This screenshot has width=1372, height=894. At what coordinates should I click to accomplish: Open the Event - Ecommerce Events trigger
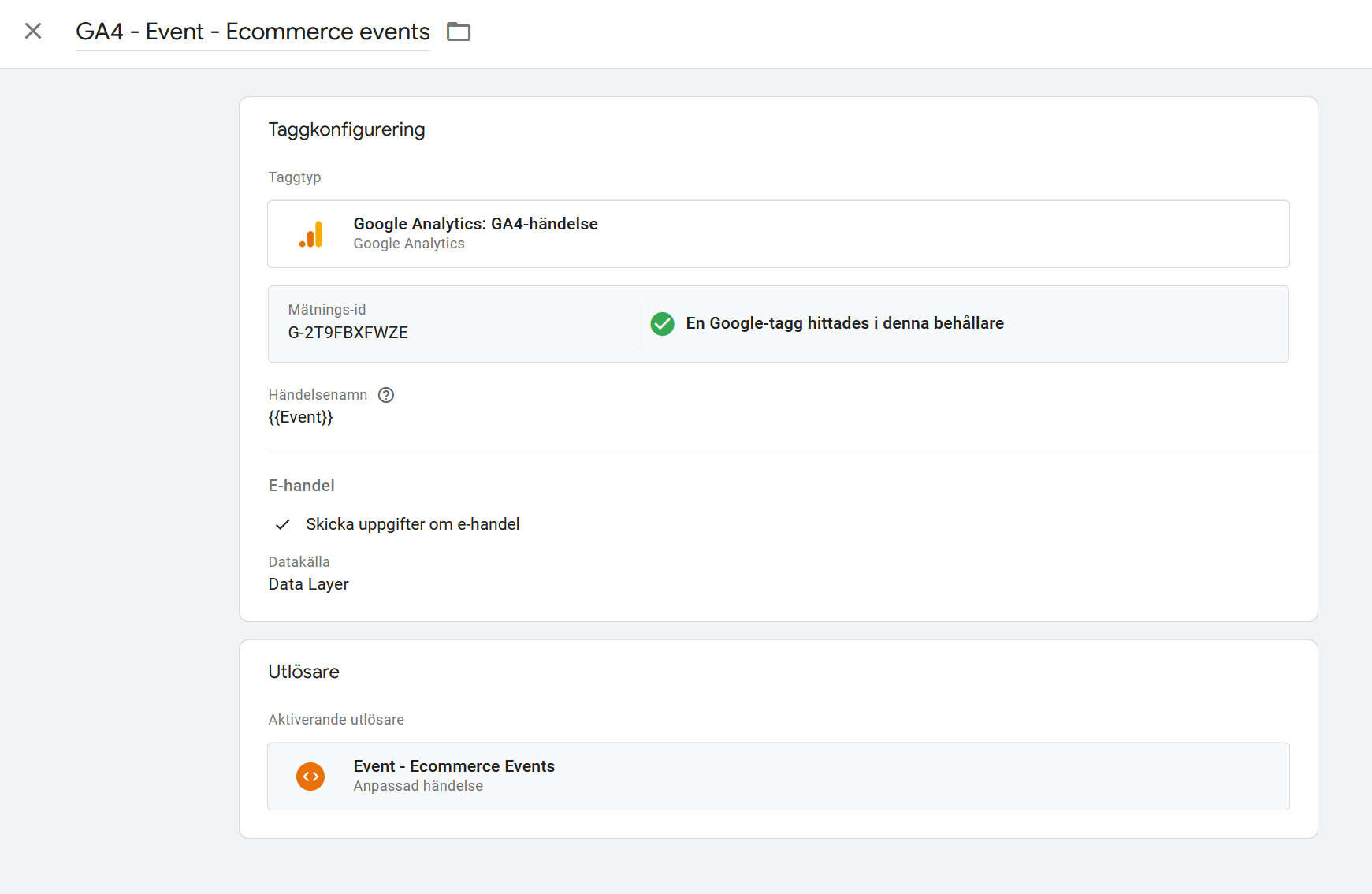tap(779, 777)
